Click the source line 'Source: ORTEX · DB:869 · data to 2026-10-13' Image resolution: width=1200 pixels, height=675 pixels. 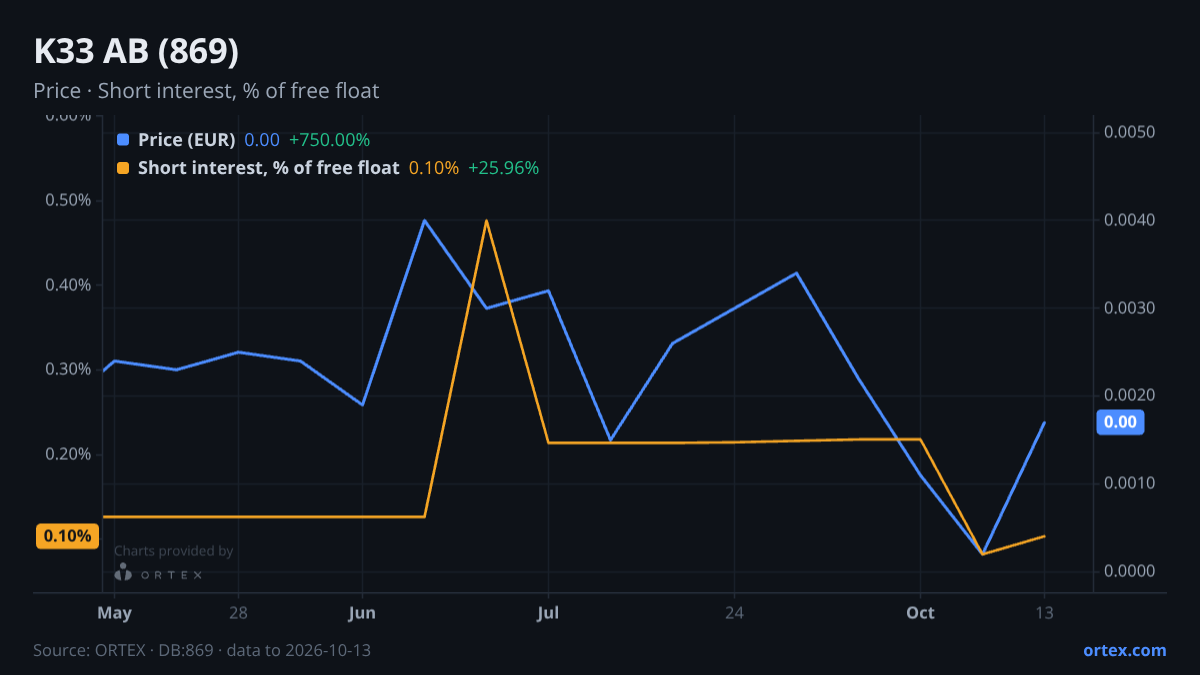click(202, 650)
